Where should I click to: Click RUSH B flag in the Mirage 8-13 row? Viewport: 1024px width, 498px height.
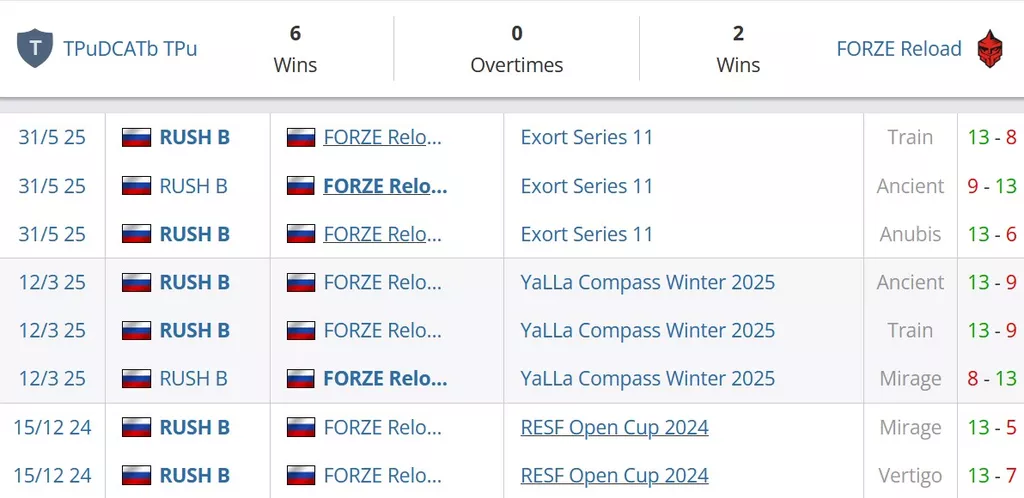[136, 379]
